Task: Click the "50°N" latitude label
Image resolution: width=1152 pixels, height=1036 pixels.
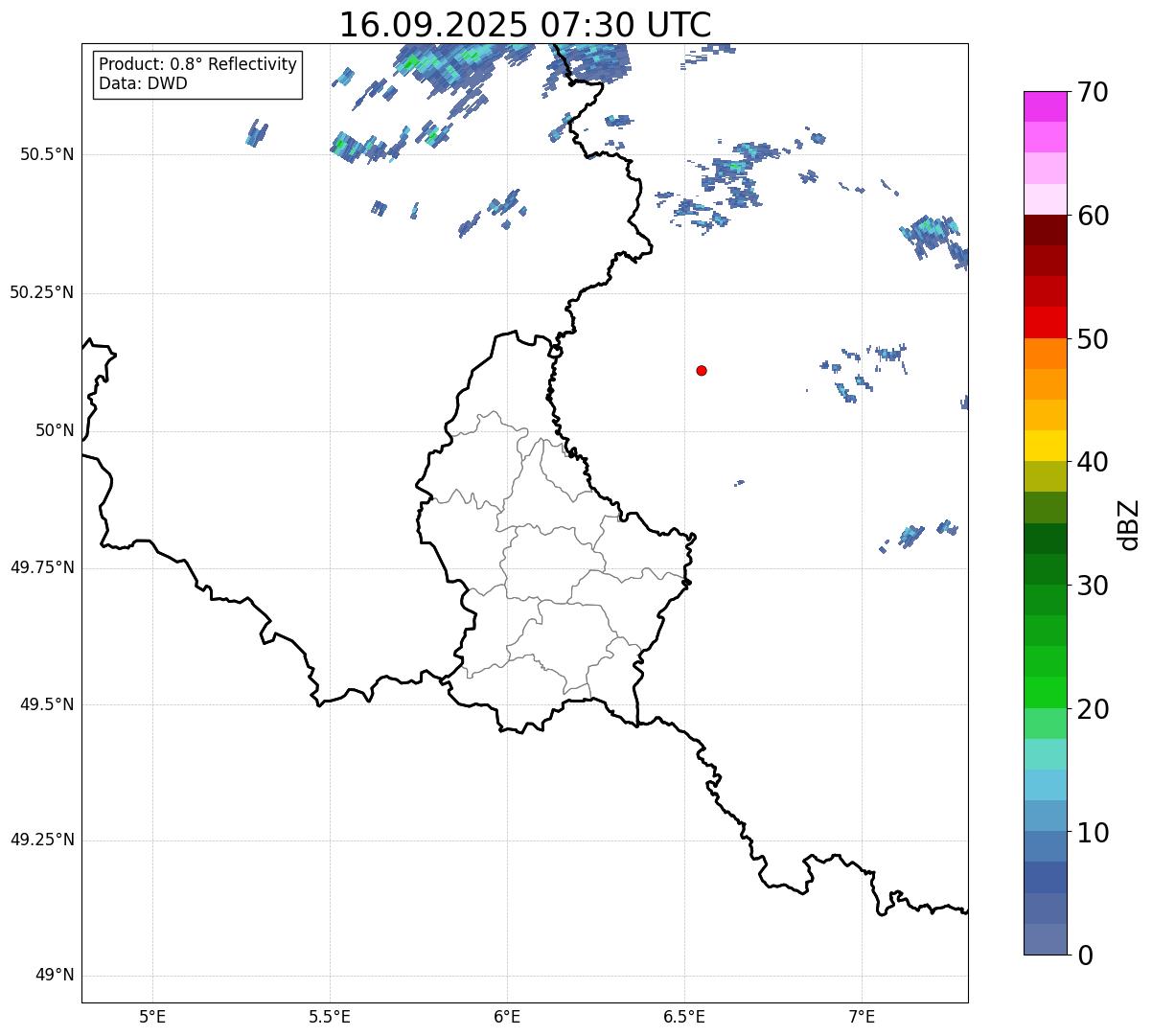Action: pos(55,430)
